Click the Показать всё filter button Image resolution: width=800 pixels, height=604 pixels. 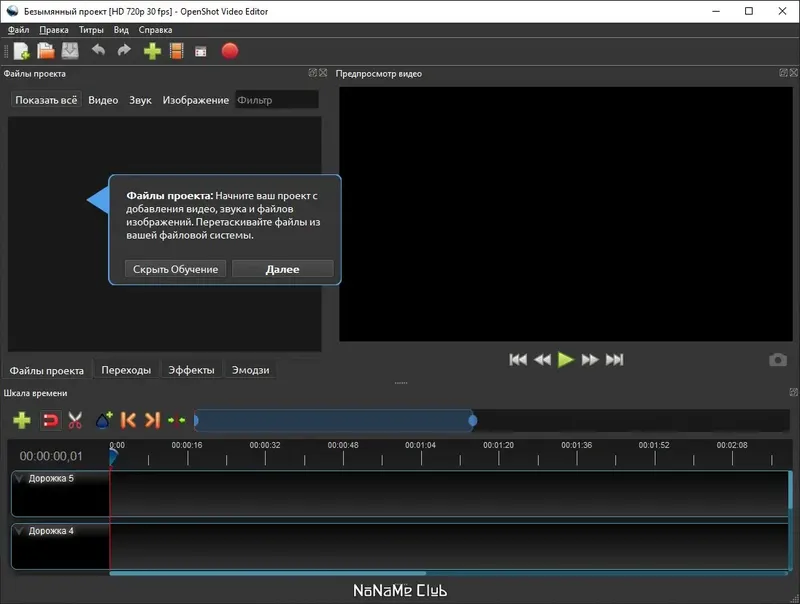tap(46, 100)
